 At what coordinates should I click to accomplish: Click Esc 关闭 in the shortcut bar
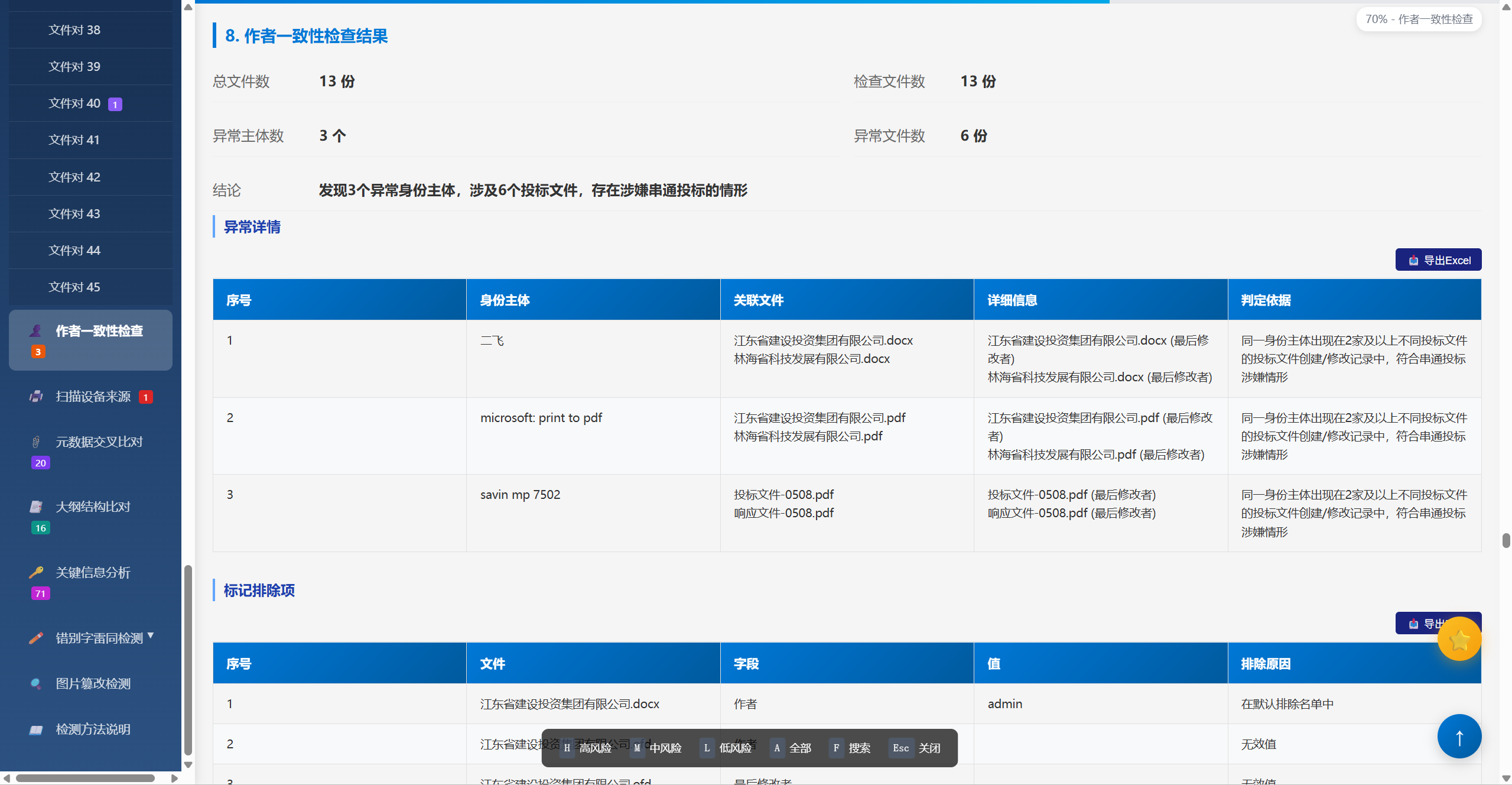[915, 748]
